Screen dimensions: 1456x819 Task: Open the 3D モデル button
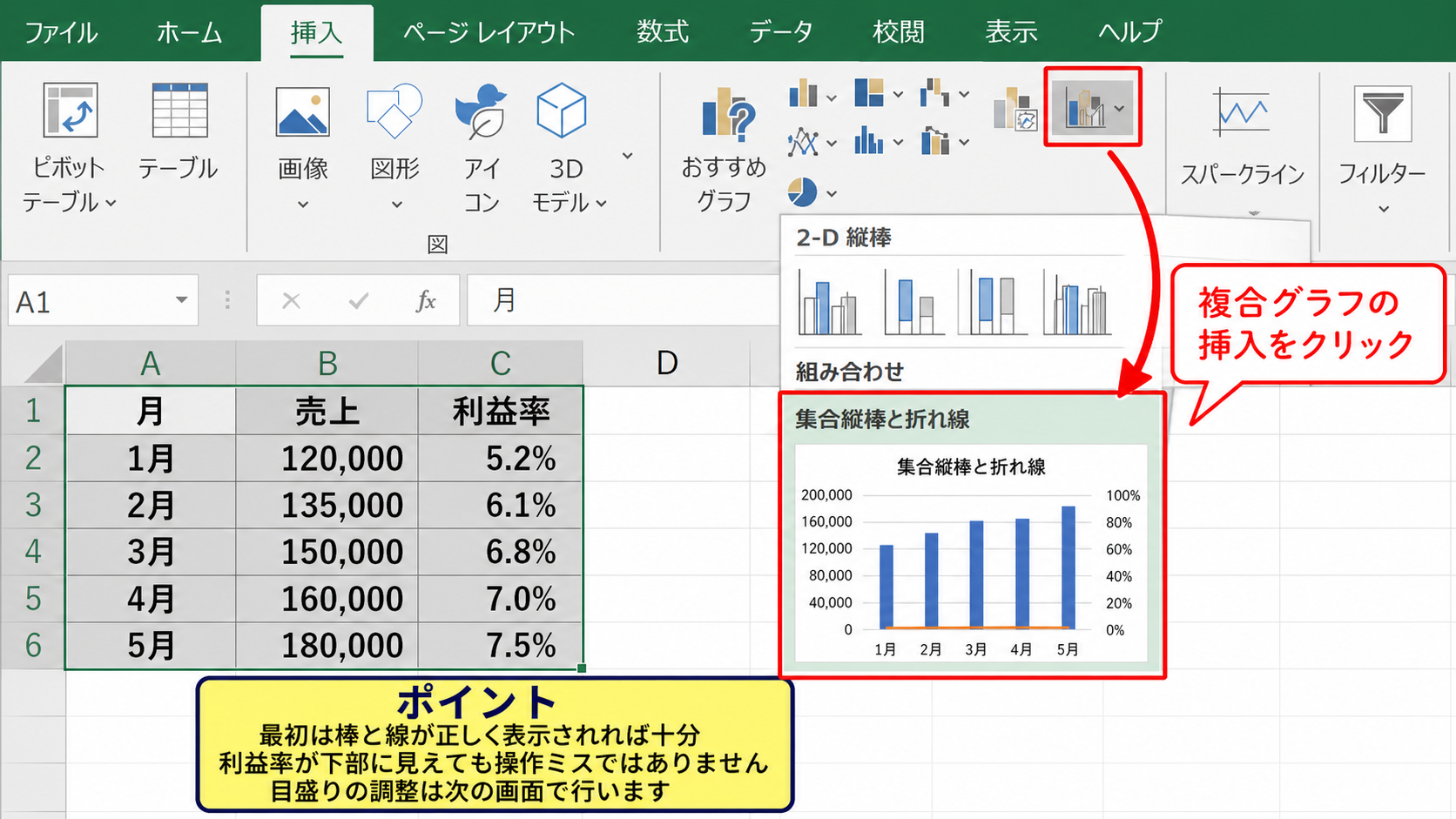(567, 148)
